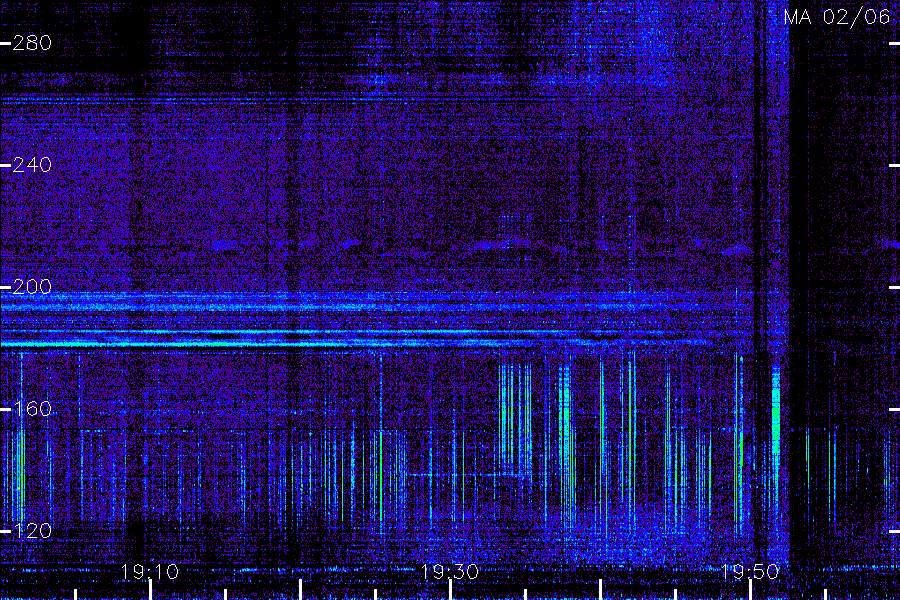Click the 19:50 time axis label
The image size is (900, 600).
750,572
